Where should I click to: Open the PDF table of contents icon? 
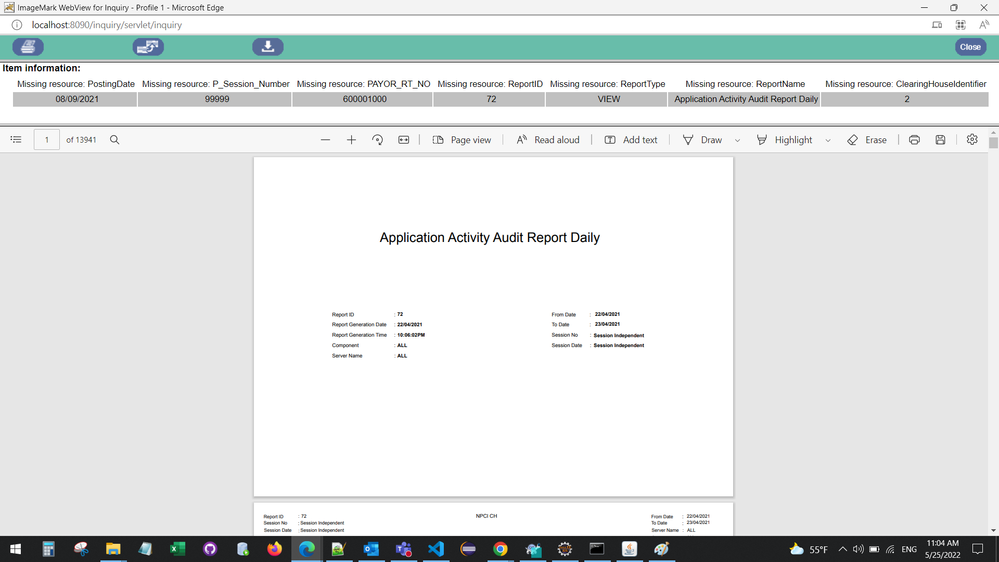(16, 140)
